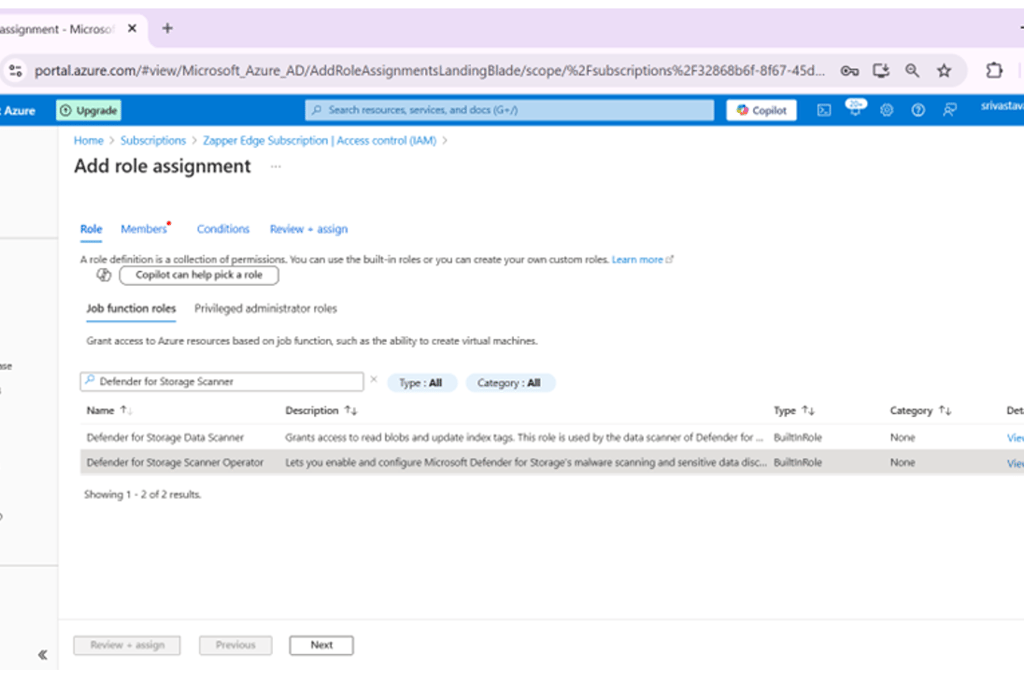
Task: Open the browser extensions puzzle icon
Action: (x=994, y=71)
